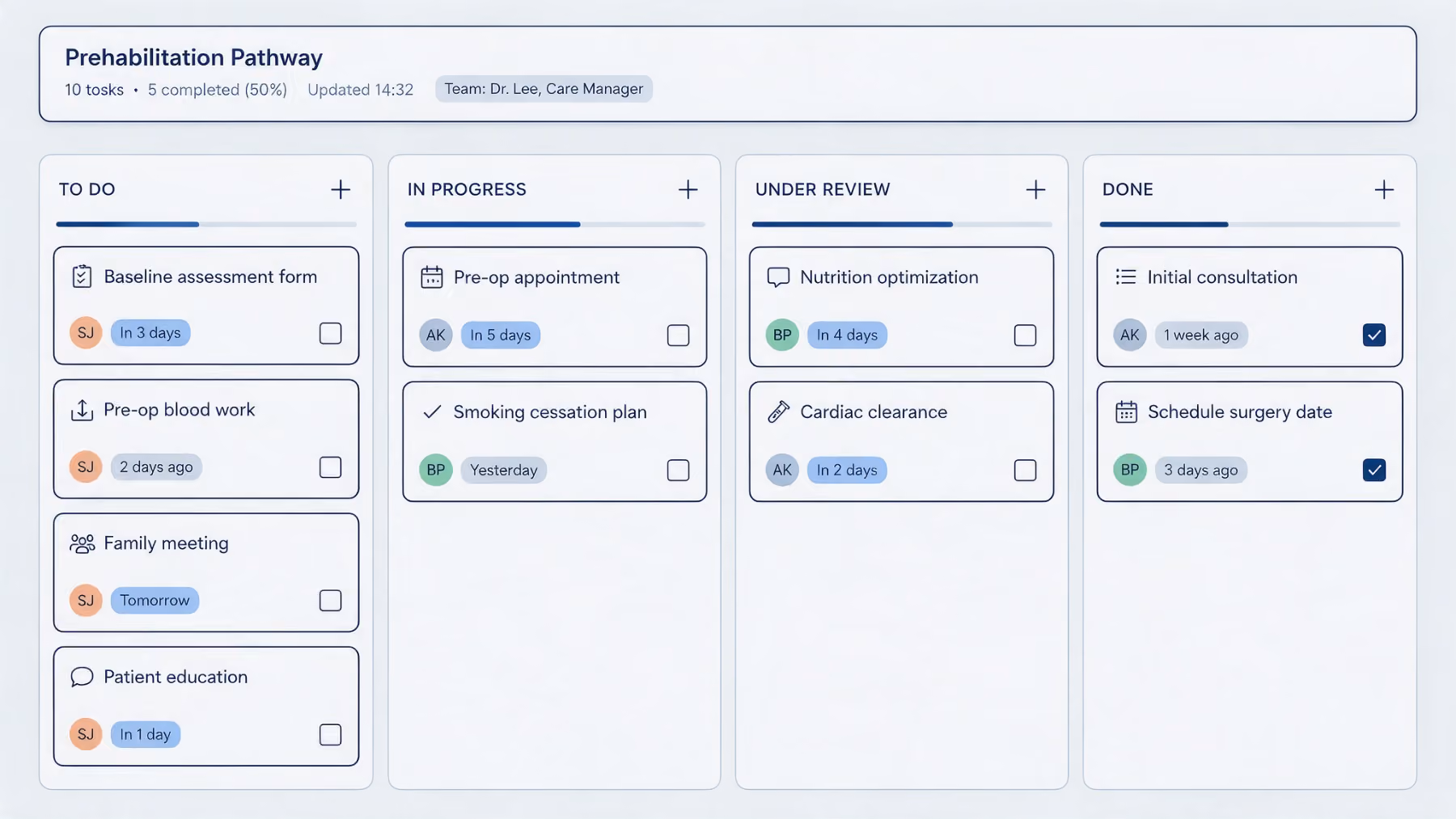Click the Updated 14:32 timestamp
The image size is (1456, 819).
coord(361,90)
